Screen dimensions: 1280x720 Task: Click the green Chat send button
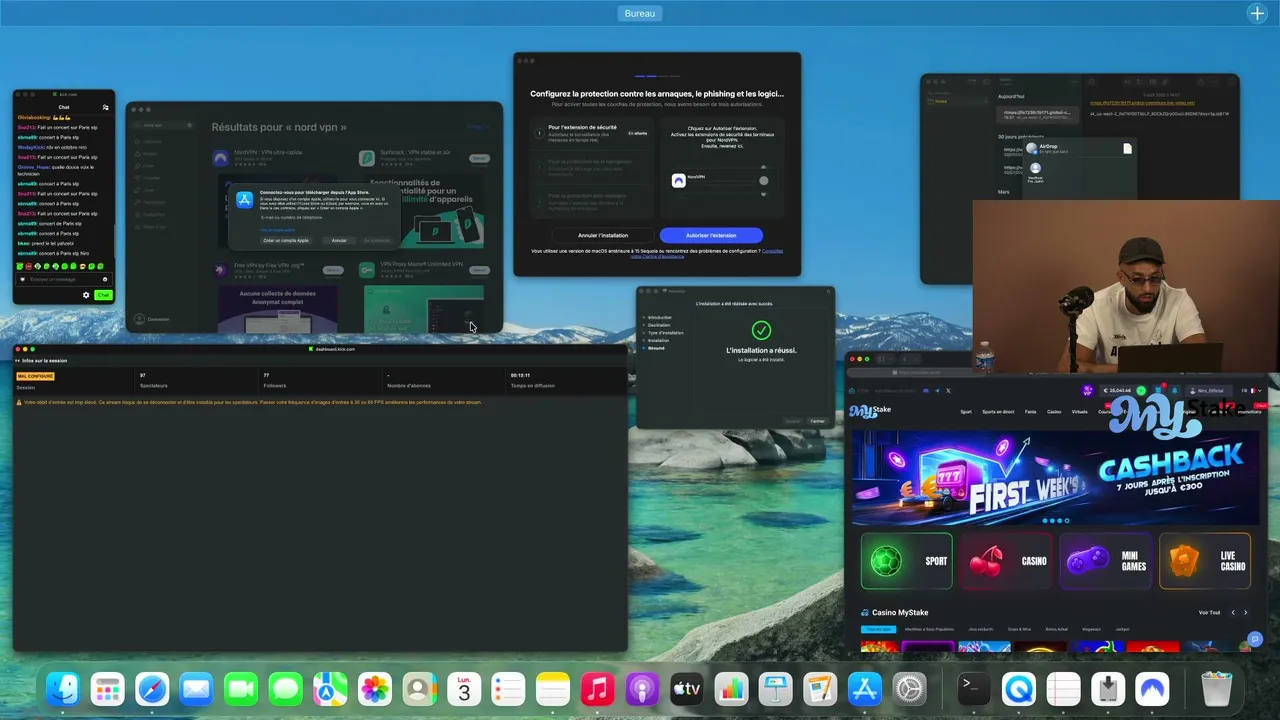click(x=103, y=295)
